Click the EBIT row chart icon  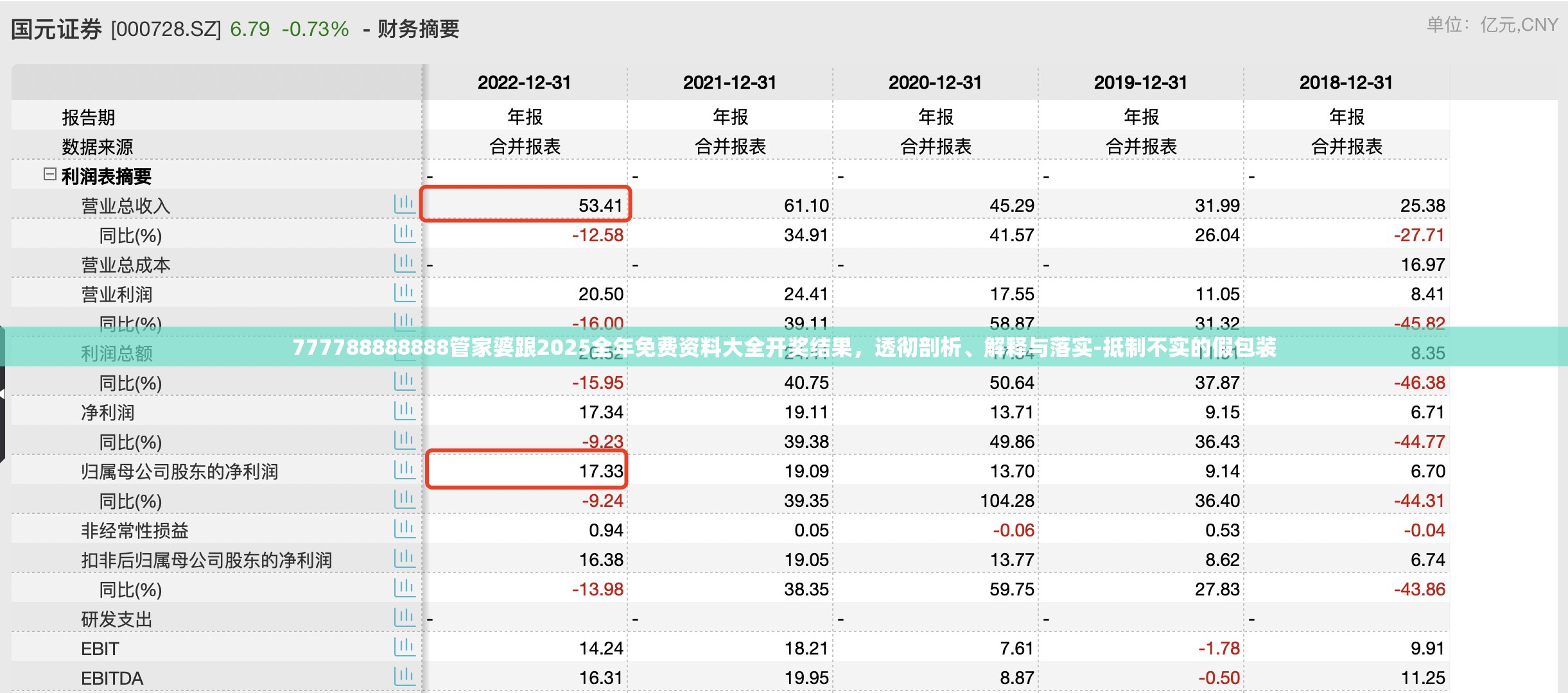point(405,647)
